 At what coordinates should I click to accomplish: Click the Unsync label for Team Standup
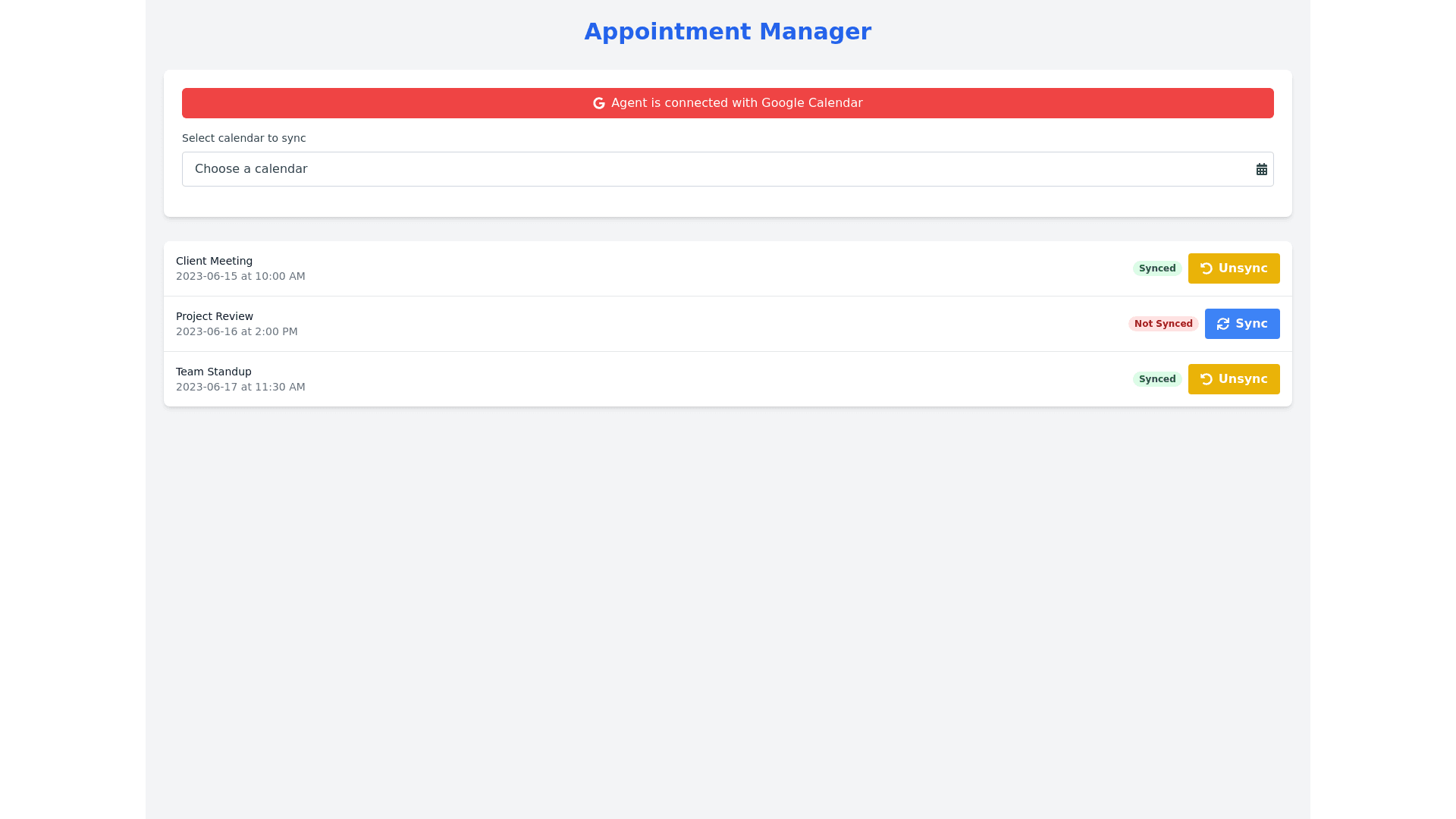coord(1242,379)
